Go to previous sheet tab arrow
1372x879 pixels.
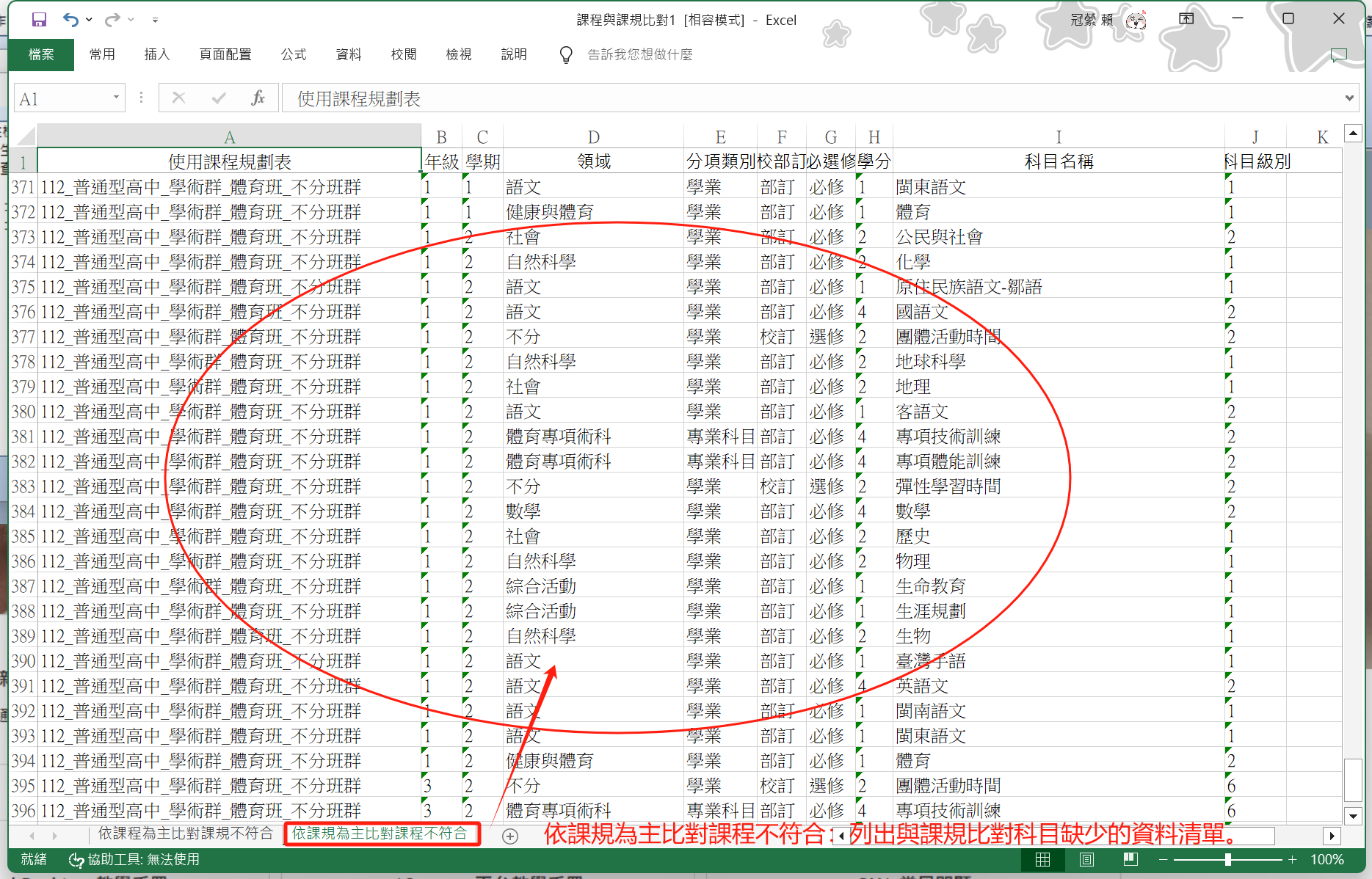click(32, 836)
